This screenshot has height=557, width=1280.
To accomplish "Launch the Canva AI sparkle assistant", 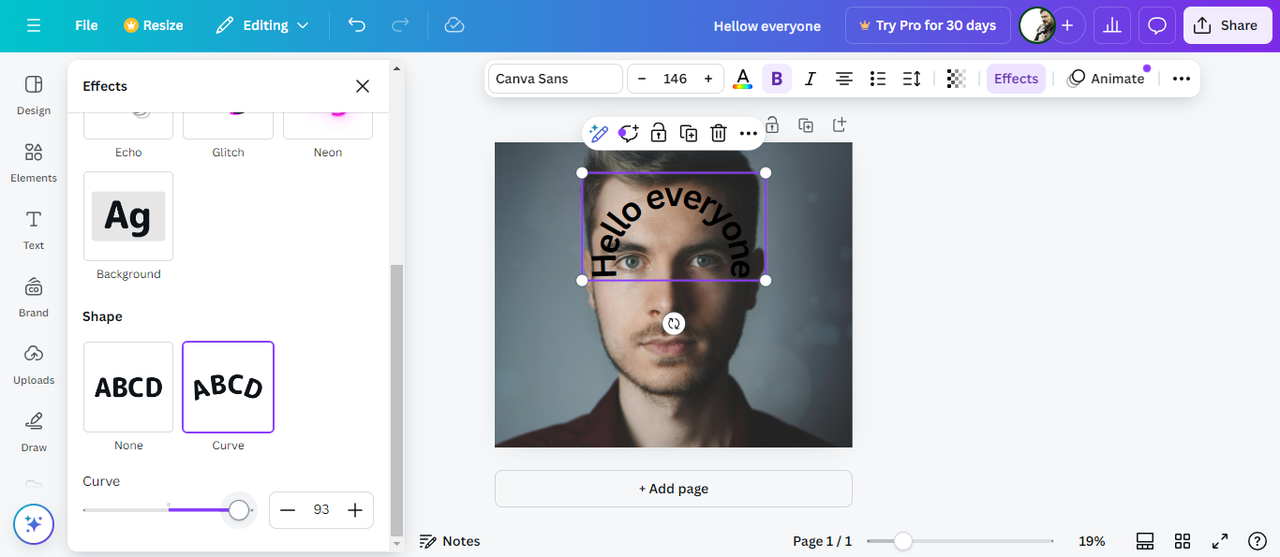I will click(x=34, y=524).
